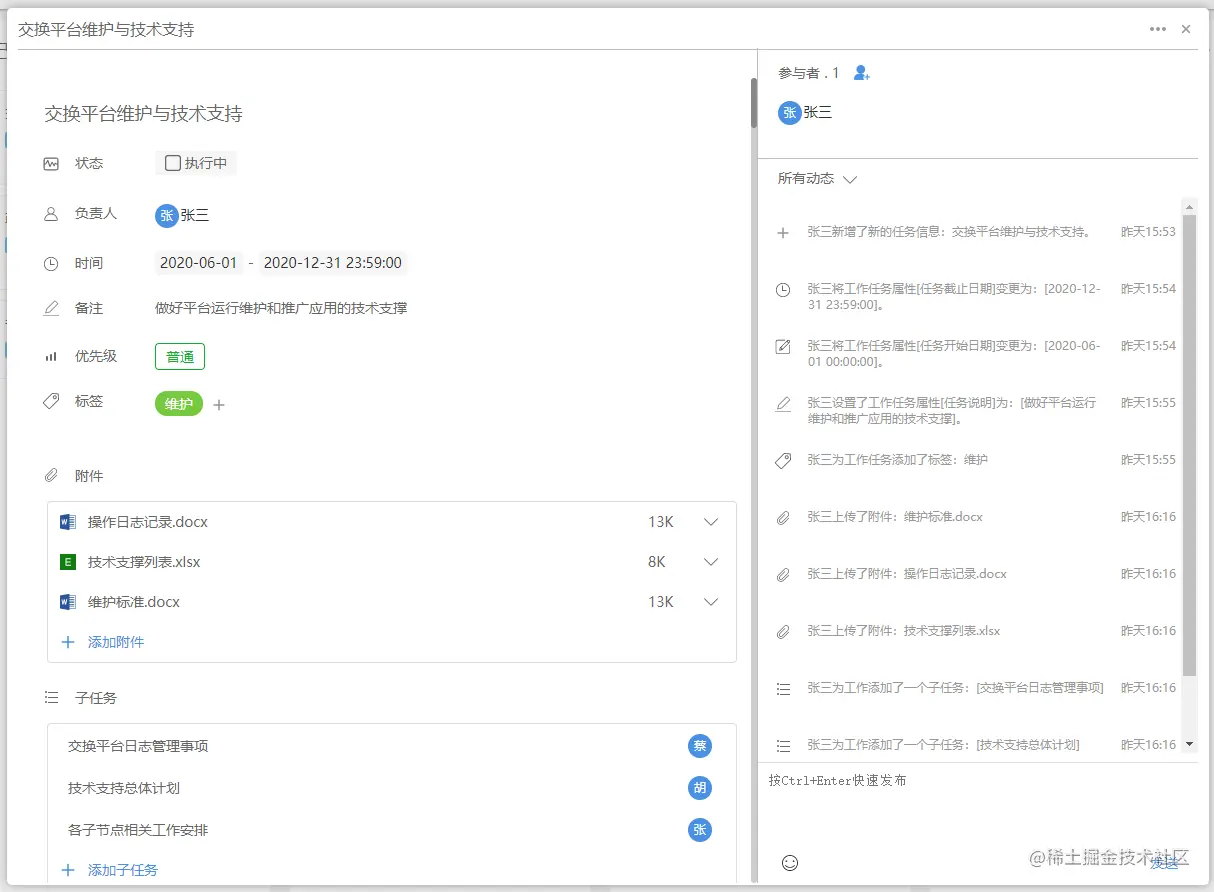The height and width of the screenshot is (892, 1214).
Task: Click Word icon of 维护标准.docx
Action: tap(68, 602)
